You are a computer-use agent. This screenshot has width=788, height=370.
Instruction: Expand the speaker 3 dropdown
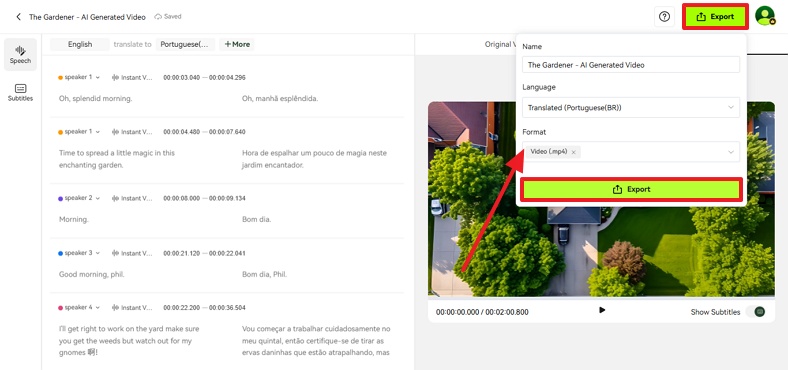click(x=97, y=253)
